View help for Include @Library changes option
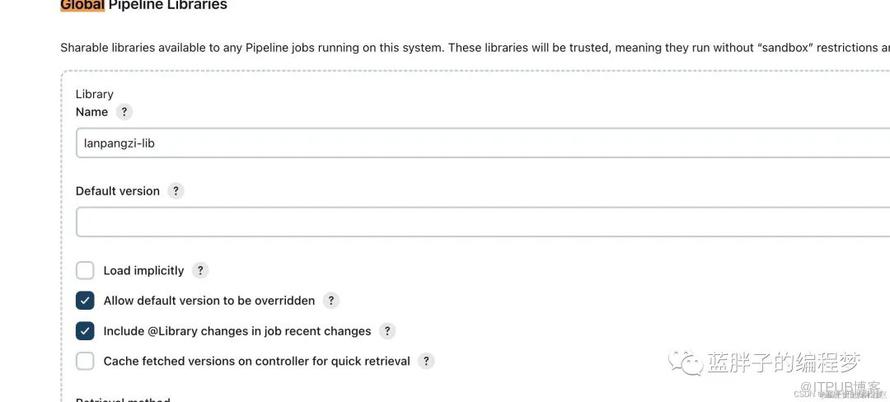890x402 pixels. pos(387,331)
